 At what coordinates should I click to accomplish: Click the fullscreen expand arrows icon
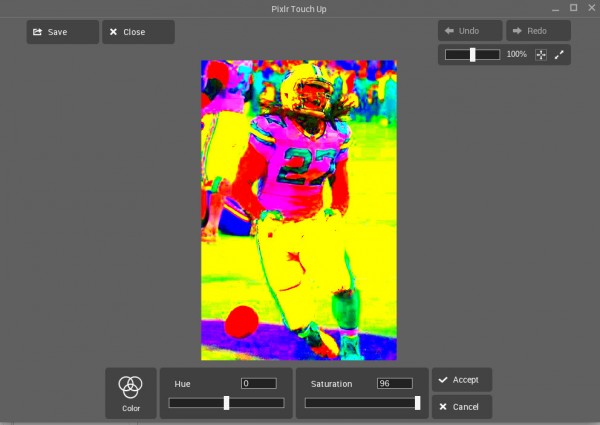(559, 55)
